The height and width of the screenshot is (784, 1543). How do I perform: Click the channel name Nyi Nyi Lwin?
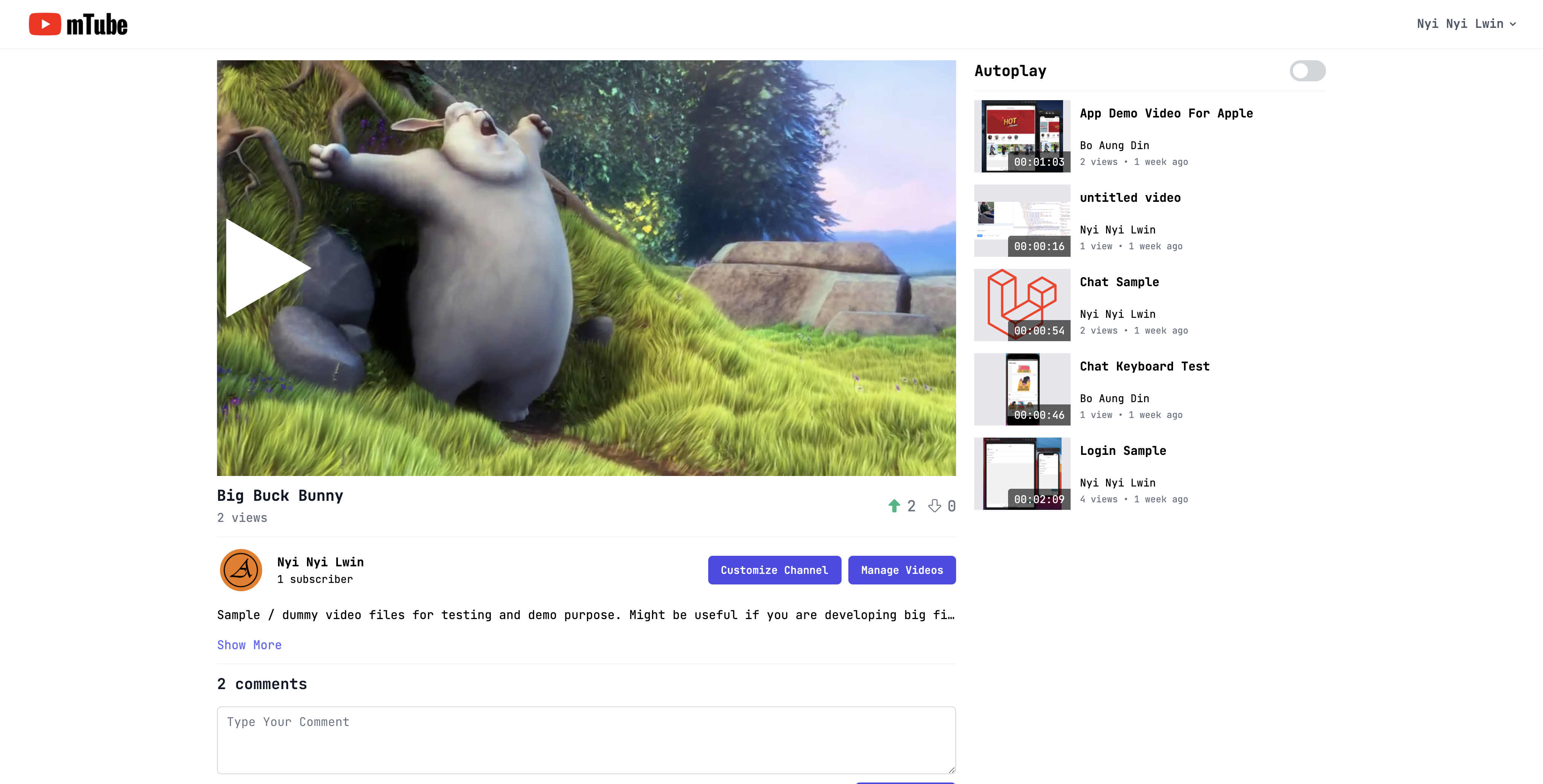point(321,562)
